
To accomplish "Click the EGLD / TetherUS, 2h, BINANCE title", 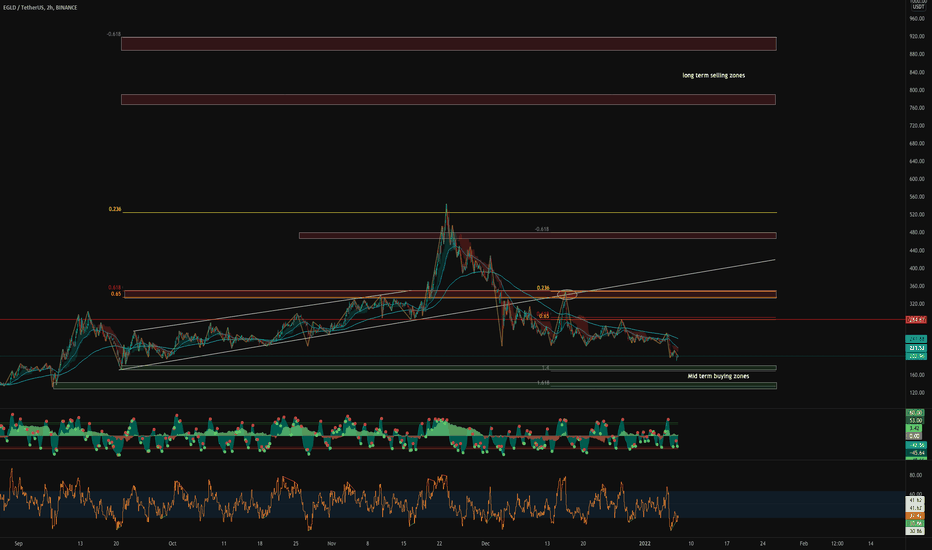I will coord(40,8).
